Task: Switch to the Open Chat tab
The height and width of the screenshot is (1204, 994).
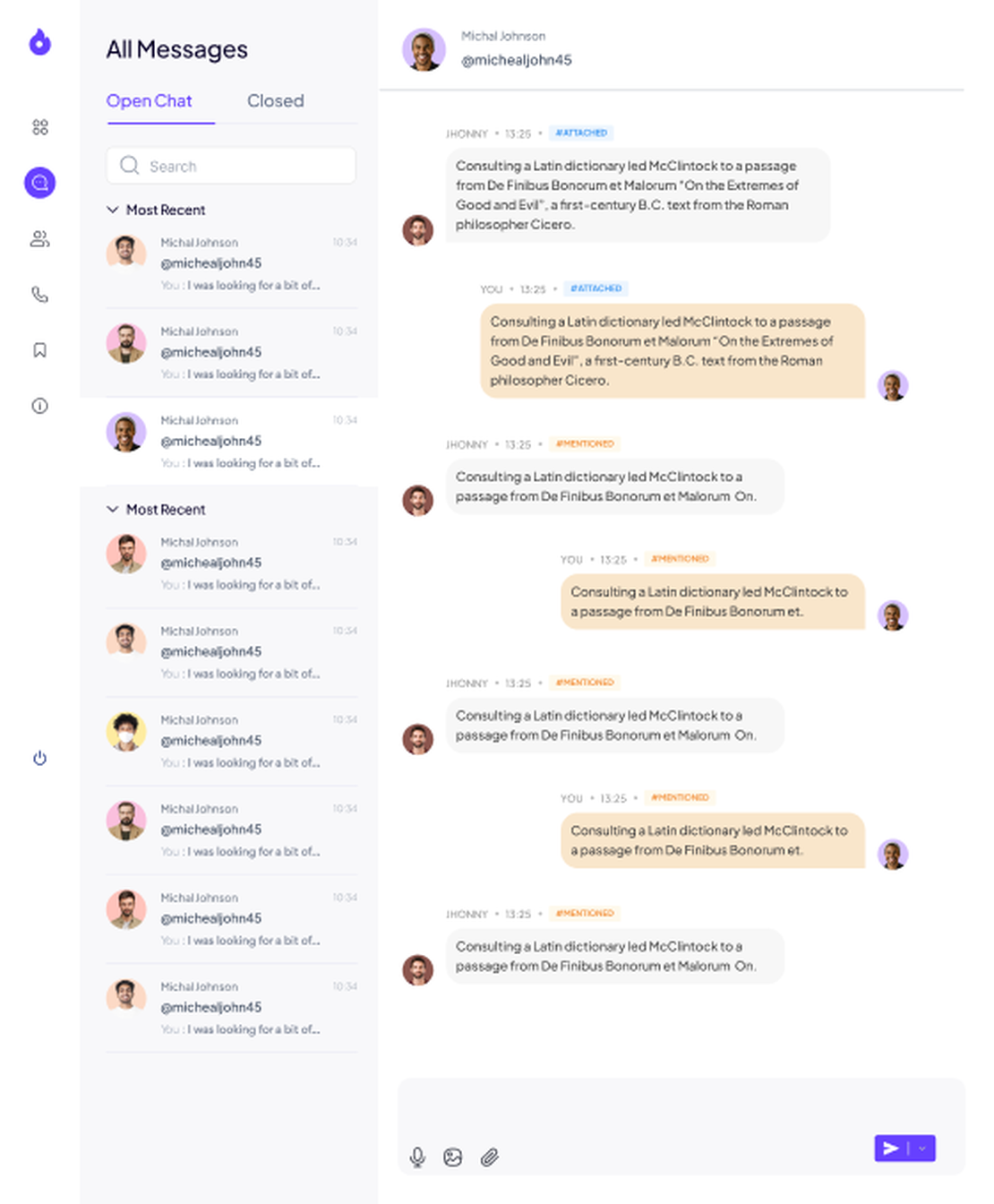Action: point(150,101)
